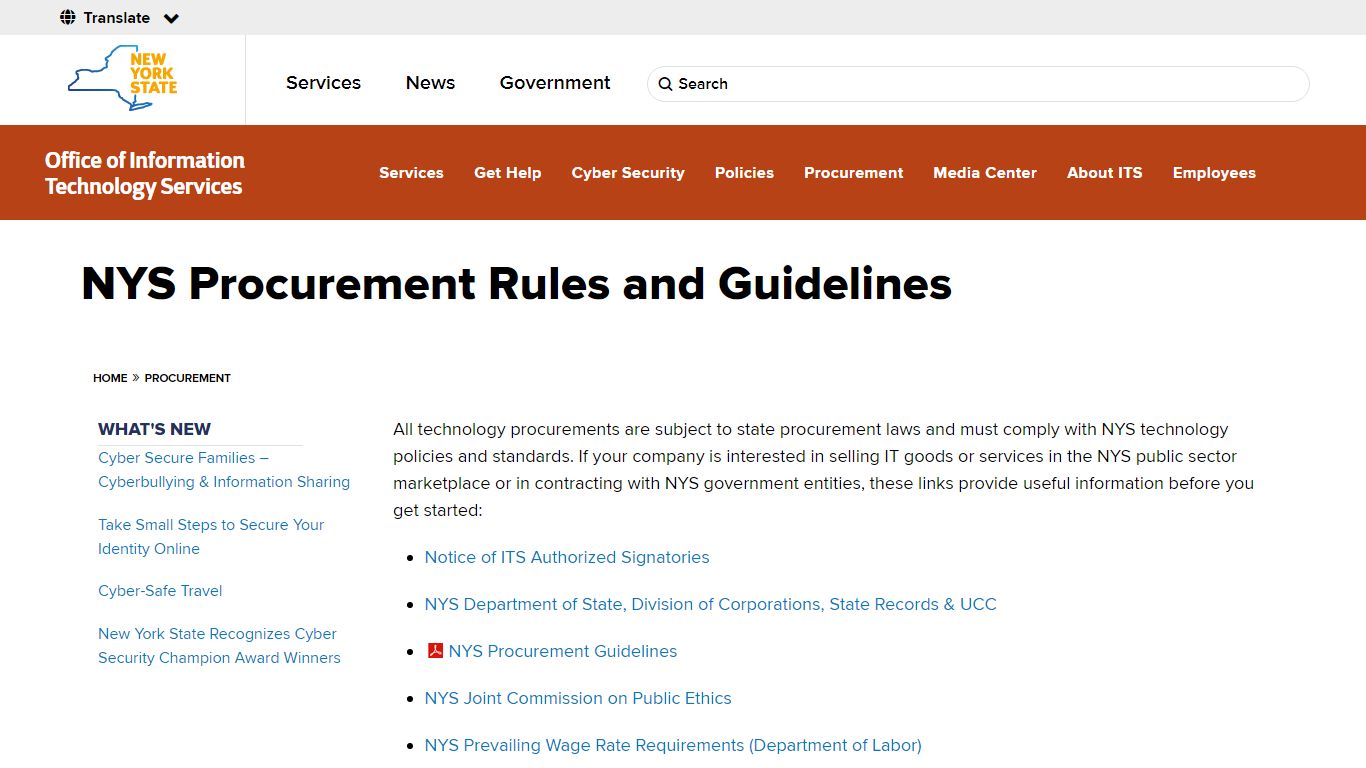Click the globe icon beside Translate
This screenshot has width=1366, height=768.
[68, 17]
